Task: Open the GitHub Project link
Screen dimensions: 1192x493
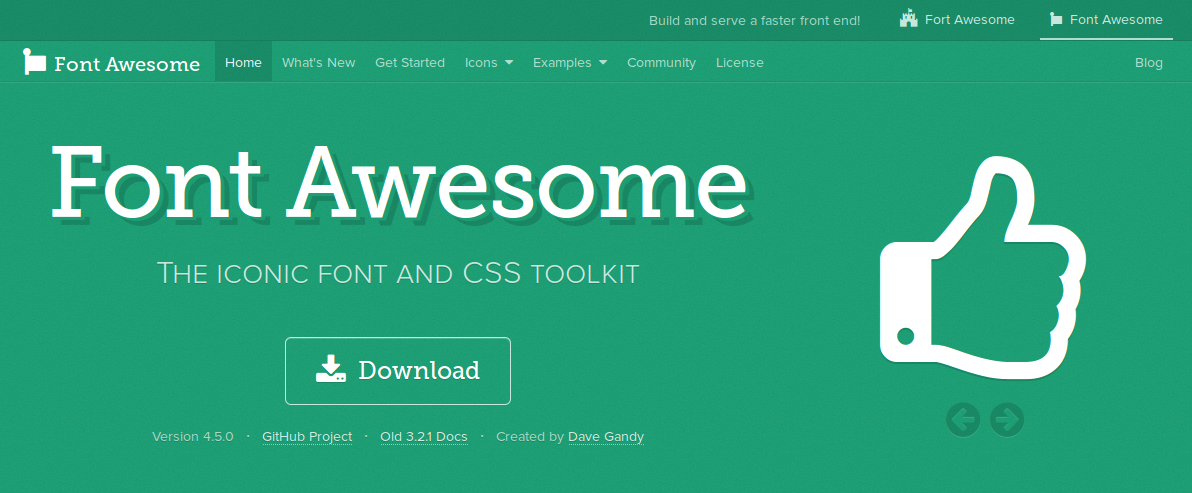Action: 307,437
